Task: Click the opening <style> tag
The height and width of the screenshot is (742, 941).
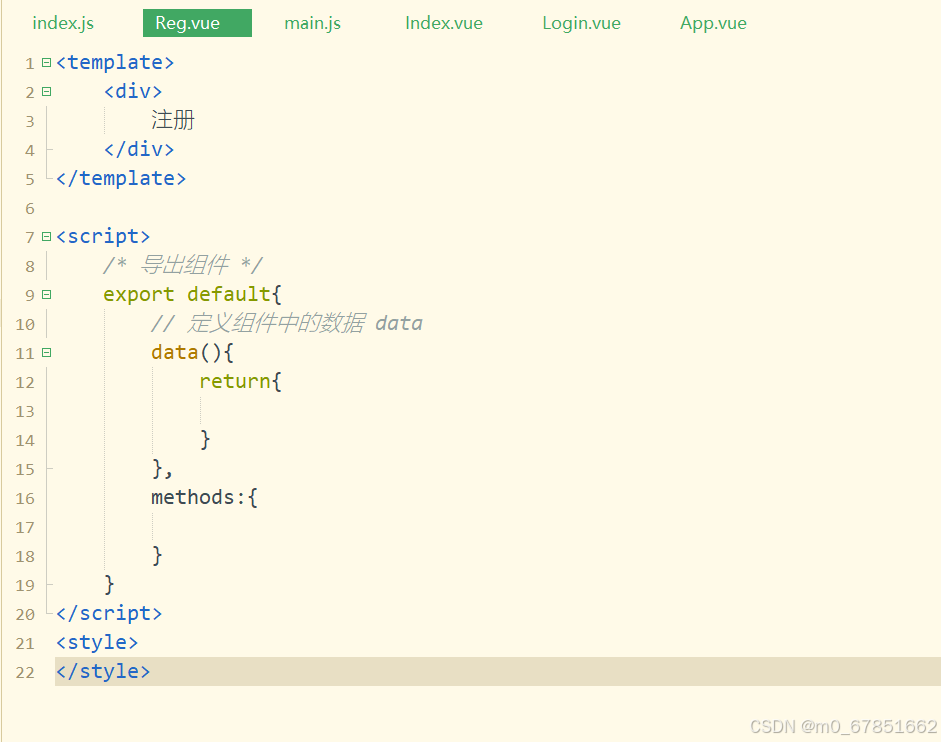Action: (97, 642)
